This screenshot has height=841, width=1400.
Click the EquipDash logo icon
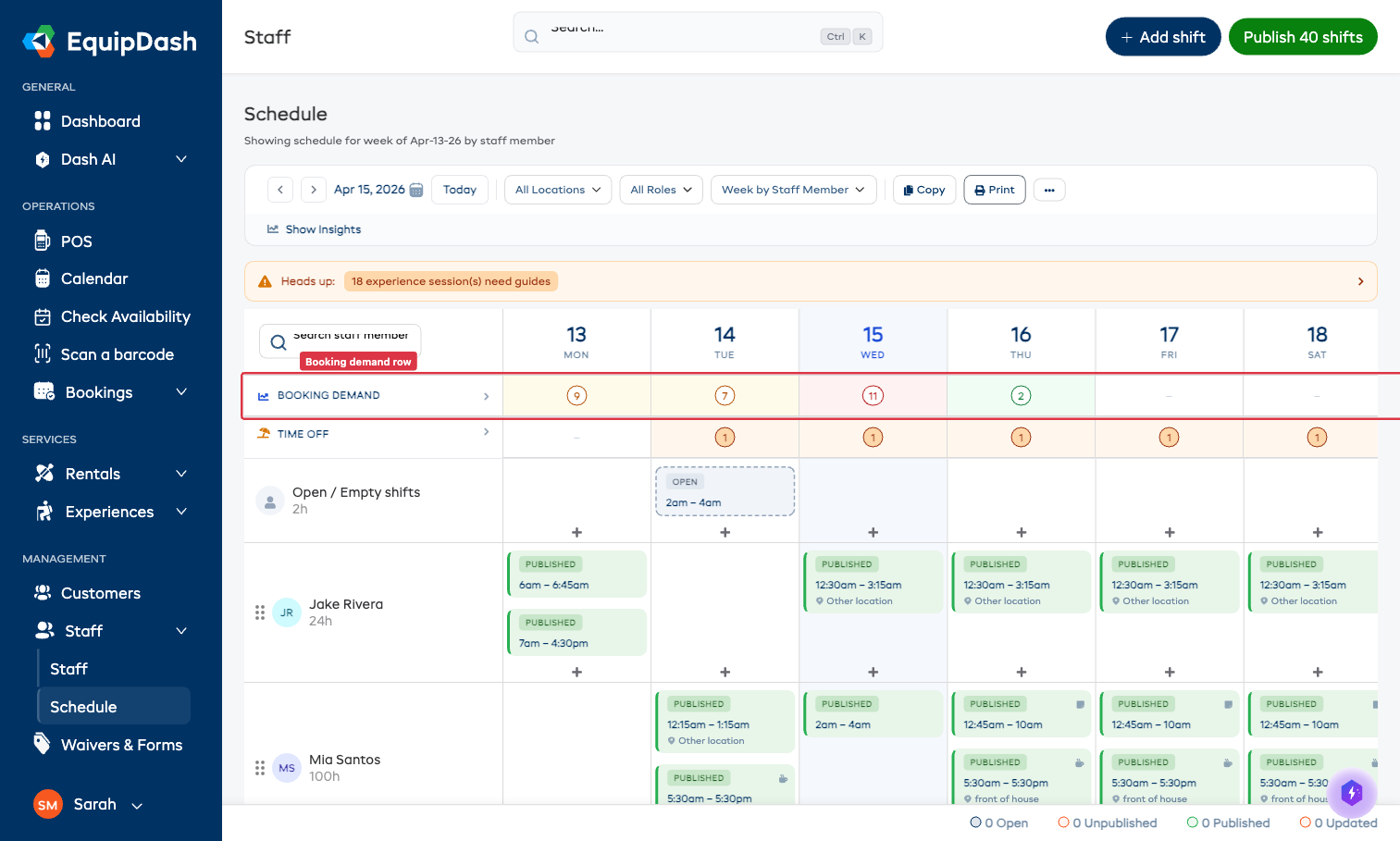(x=39, y=41)
